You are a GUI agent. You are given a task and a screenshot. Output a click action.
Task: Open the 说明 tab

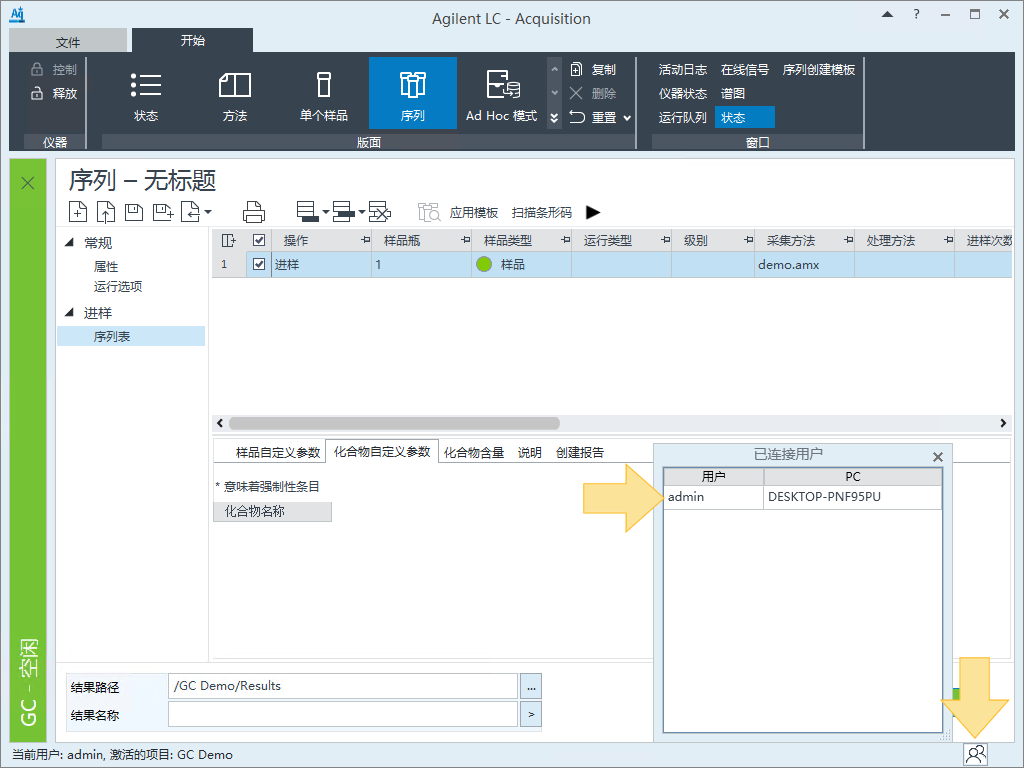530,453
